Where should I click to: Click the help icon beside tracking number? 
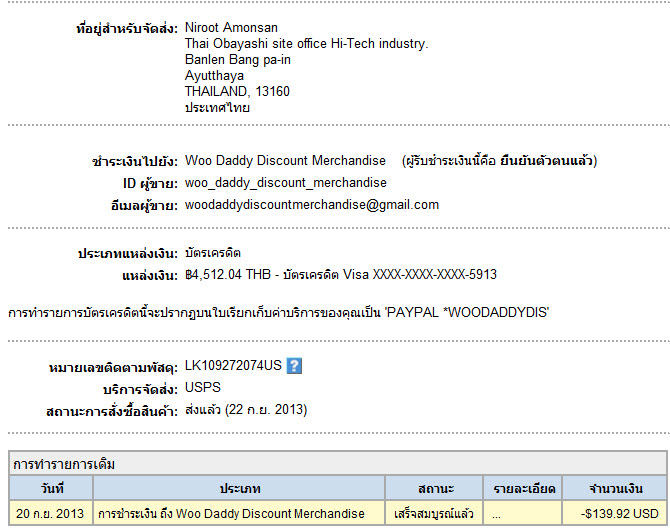click(294, 366)
